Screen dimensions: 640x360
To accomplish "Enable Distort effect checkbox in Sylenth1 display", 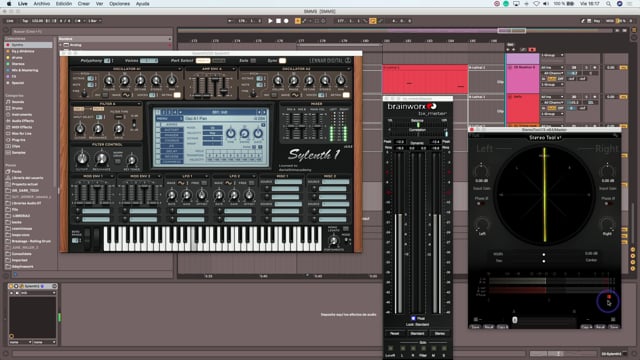I will [158, 130].
